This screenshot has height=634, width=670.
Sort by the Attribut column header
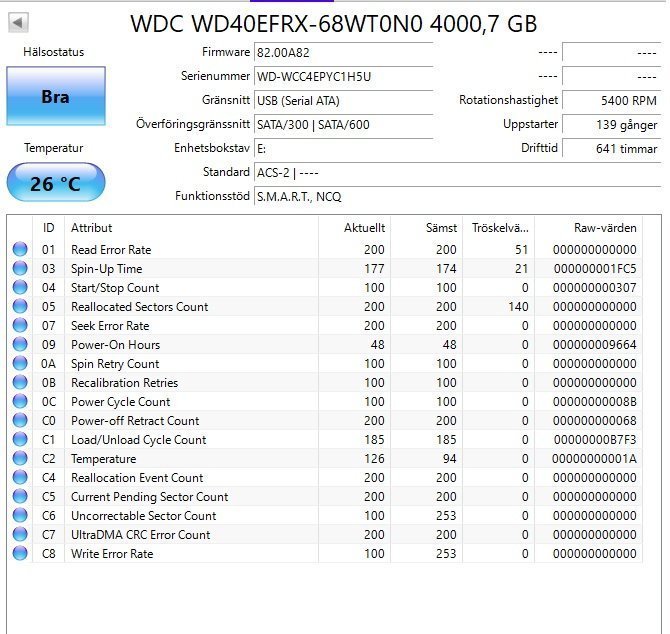point(191,228)
